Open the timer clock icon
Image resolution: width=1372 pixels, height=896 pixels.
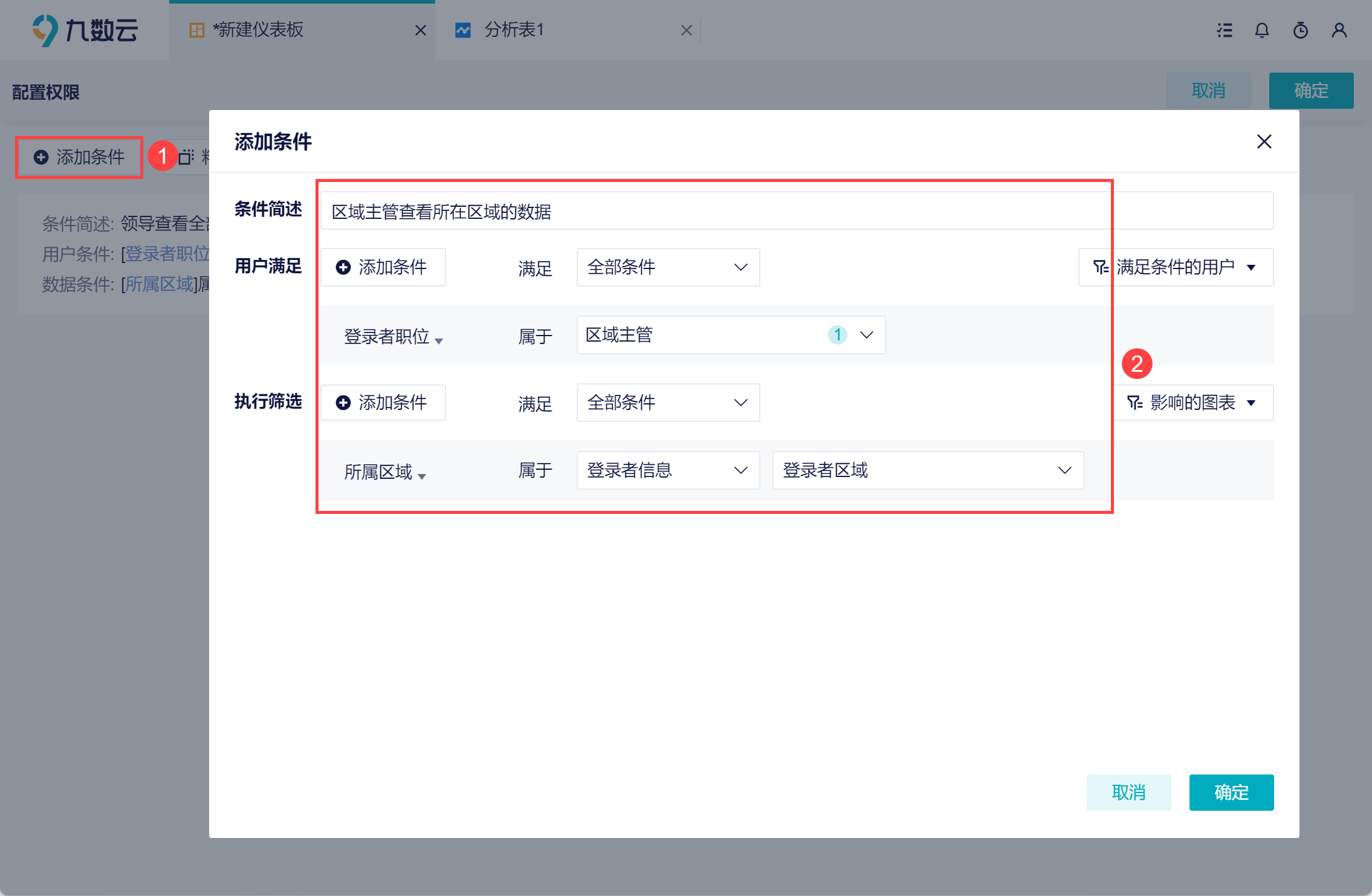[1301, 30]
